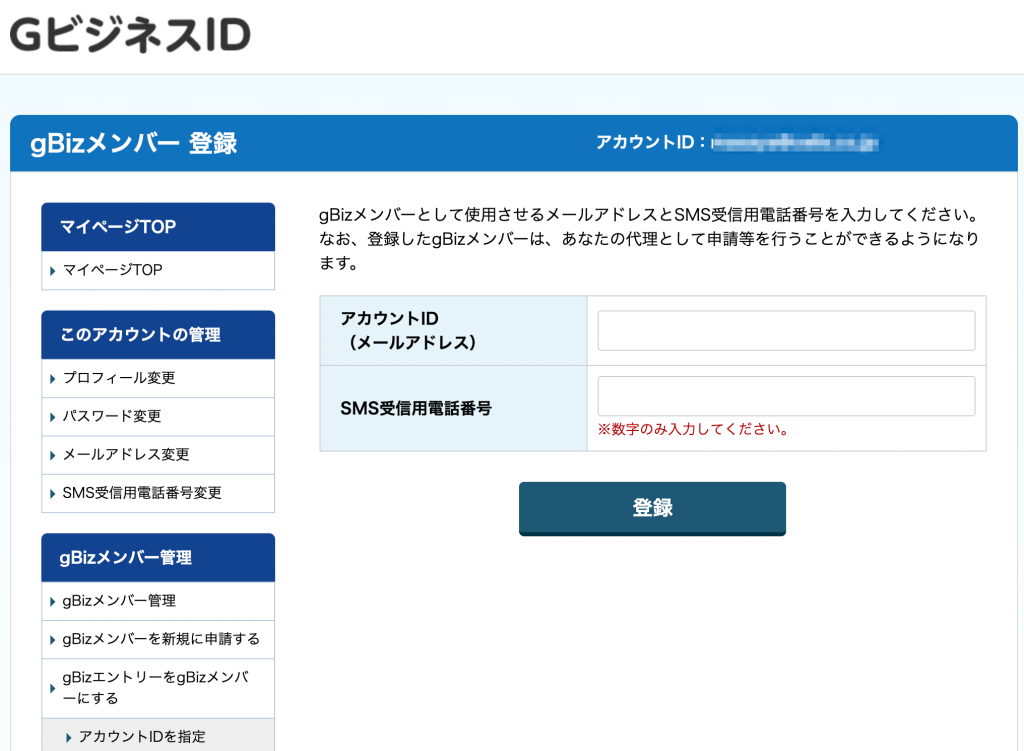Click the red ※数字のみ入力してください note
Screen dimensions: 1024x751
coord(694,430)
